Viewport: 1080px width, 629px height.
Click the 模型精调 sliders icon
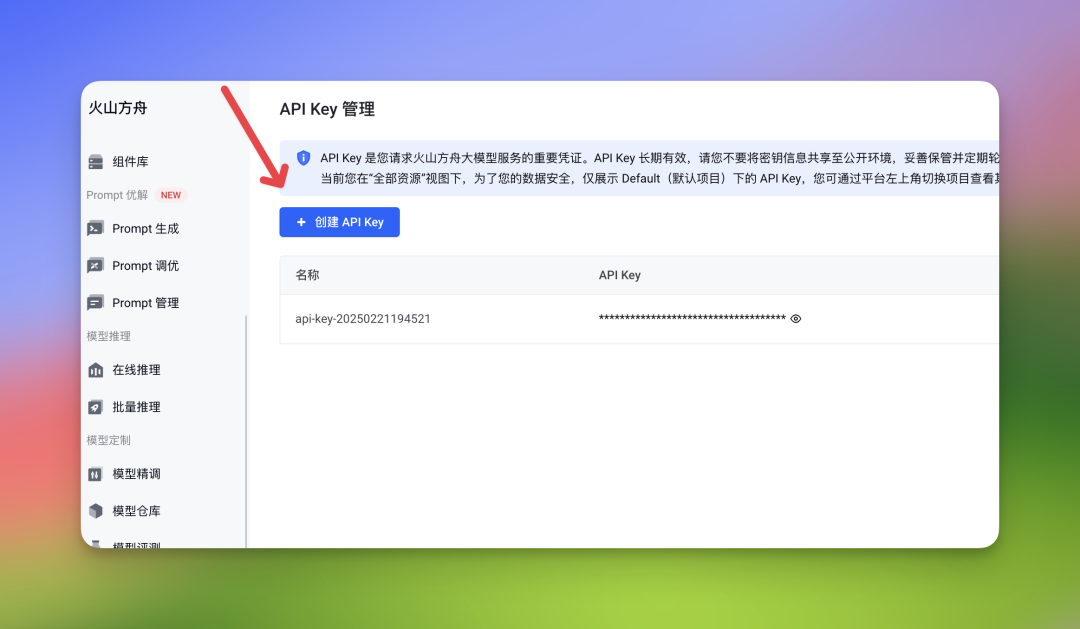[96, 474]
